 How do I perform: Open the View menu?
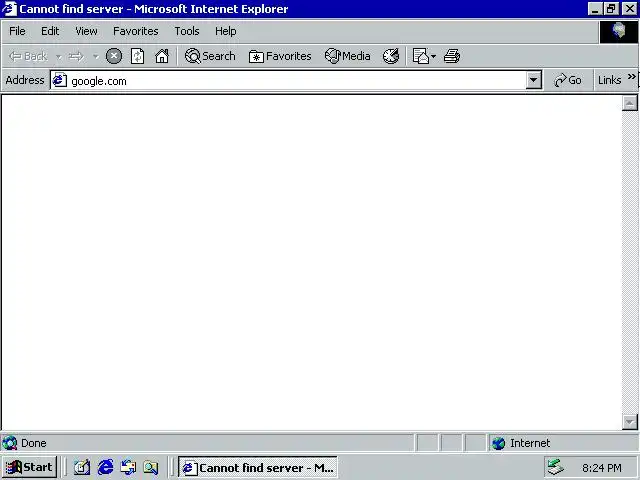87,31
